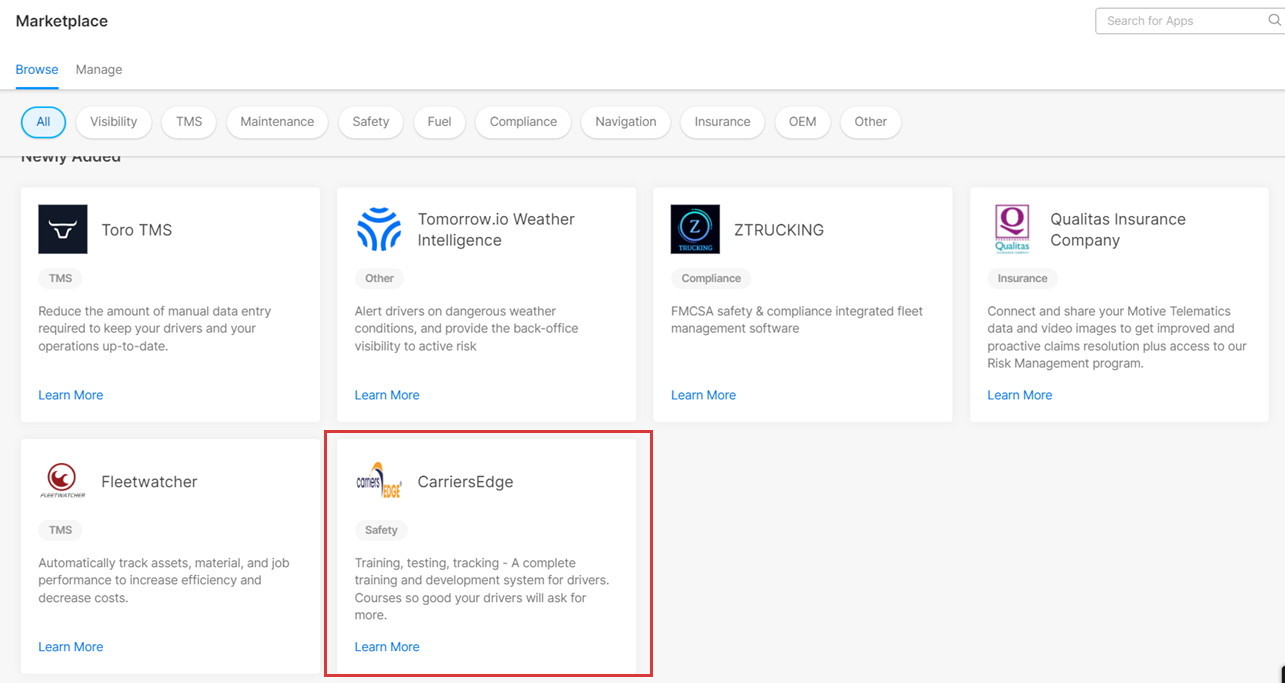Select the All category filter
Image resolution: width=1285 pixels, height=683 pixels.
[43, 122]
